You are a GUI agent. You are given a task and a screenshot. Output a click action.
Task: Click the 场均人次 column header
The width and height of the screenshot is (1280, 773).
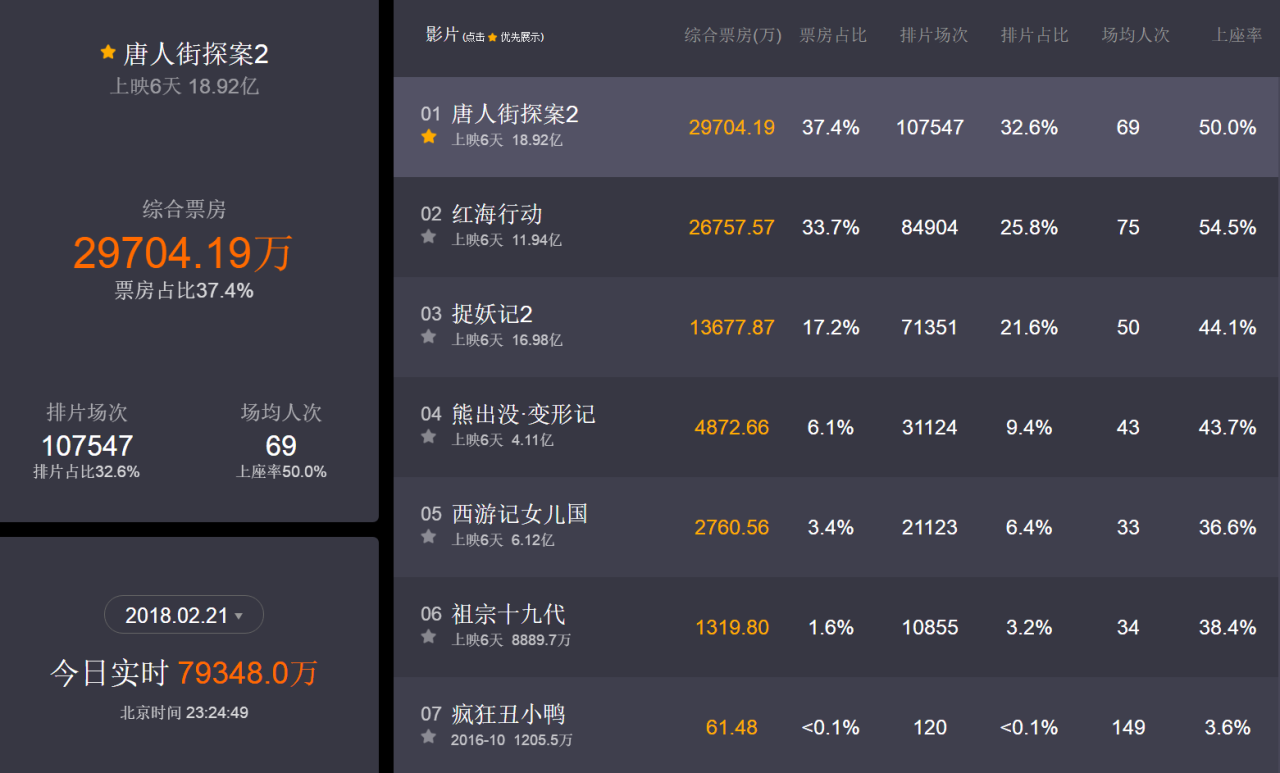tap(1135, 36)
